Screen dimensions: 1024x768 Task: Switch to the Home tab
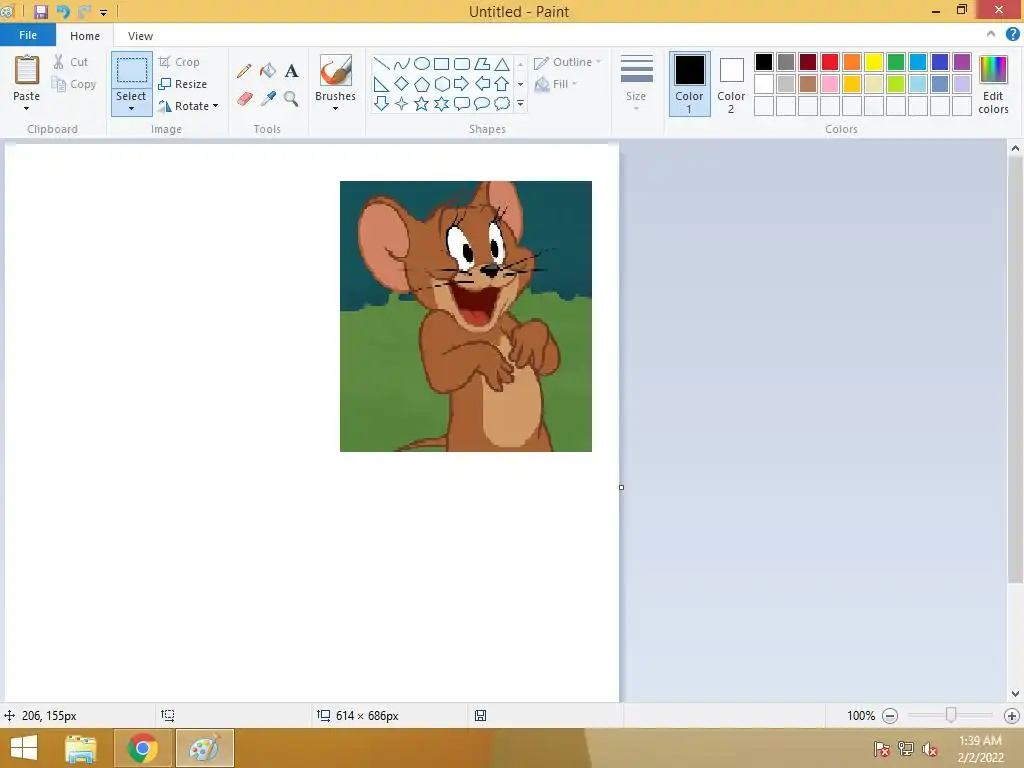85,36
